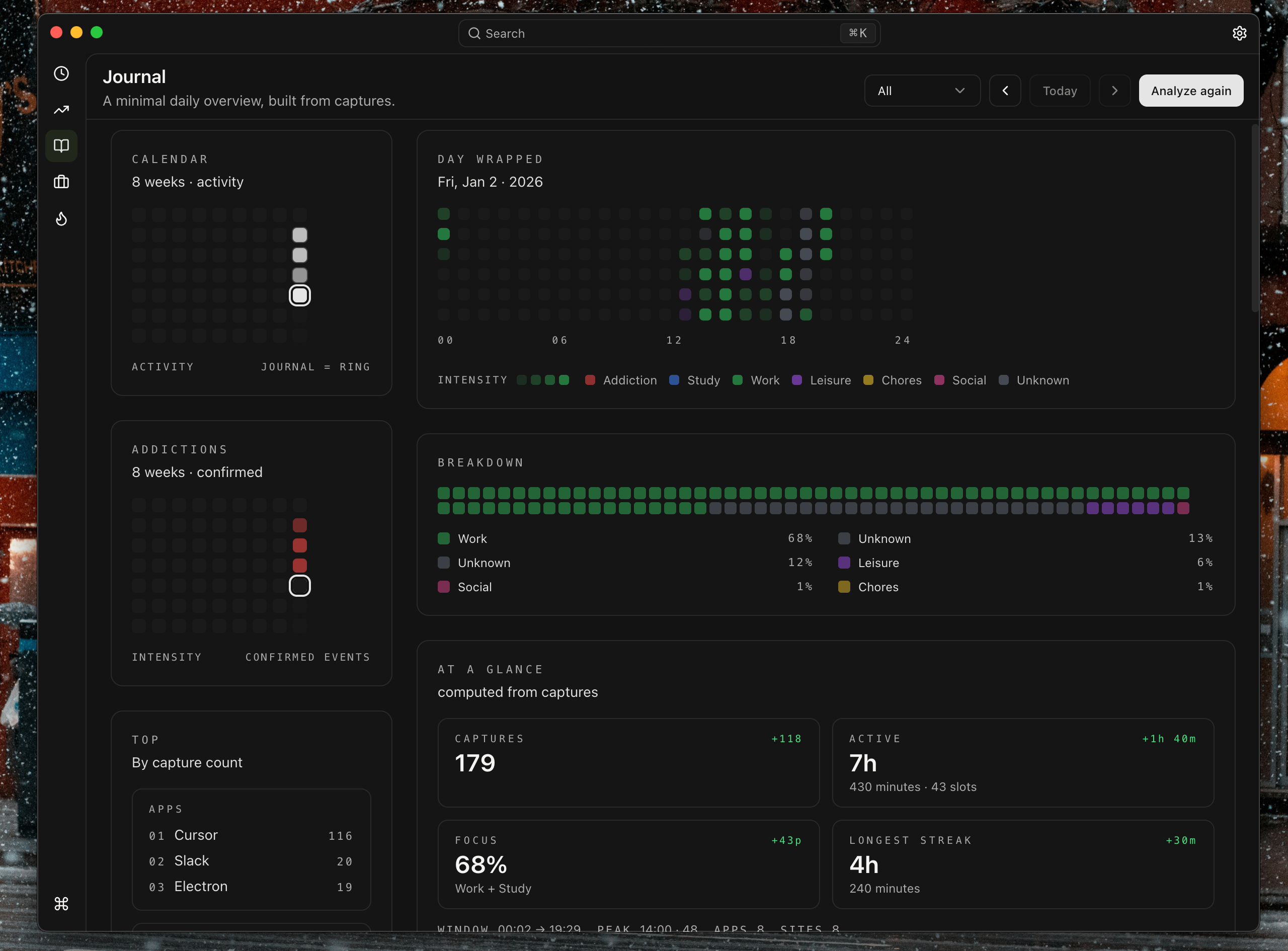Click the search magnifier icon
Screen dimensions: 1288x951
click(473, 33)
